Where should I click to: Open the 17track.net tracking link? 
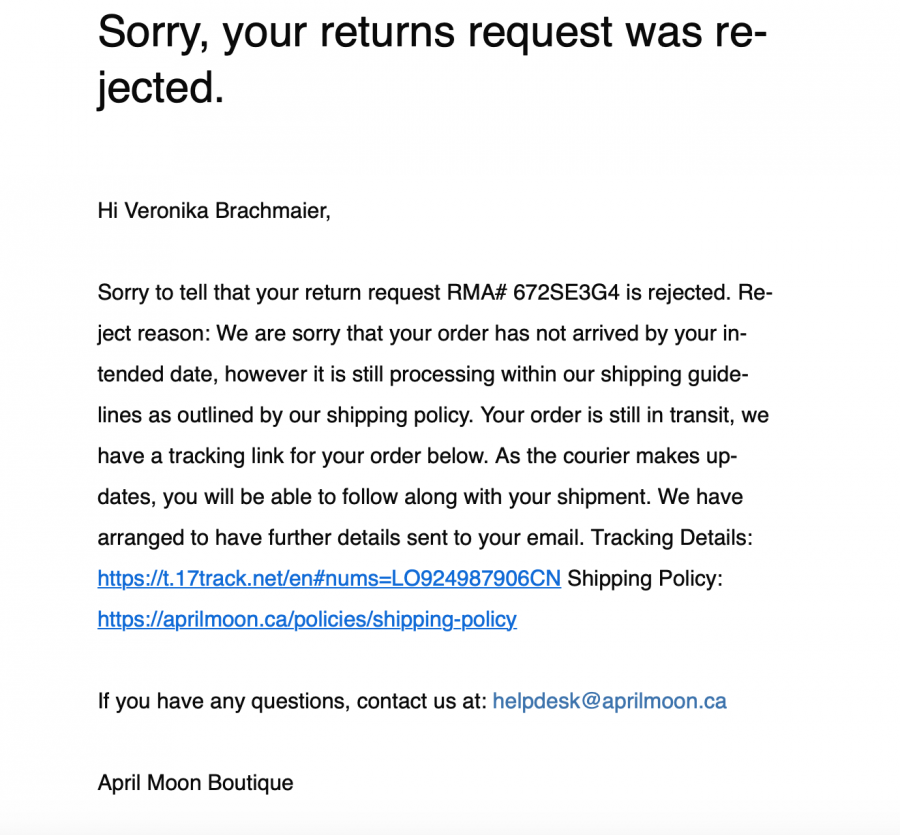pos(329,578)
